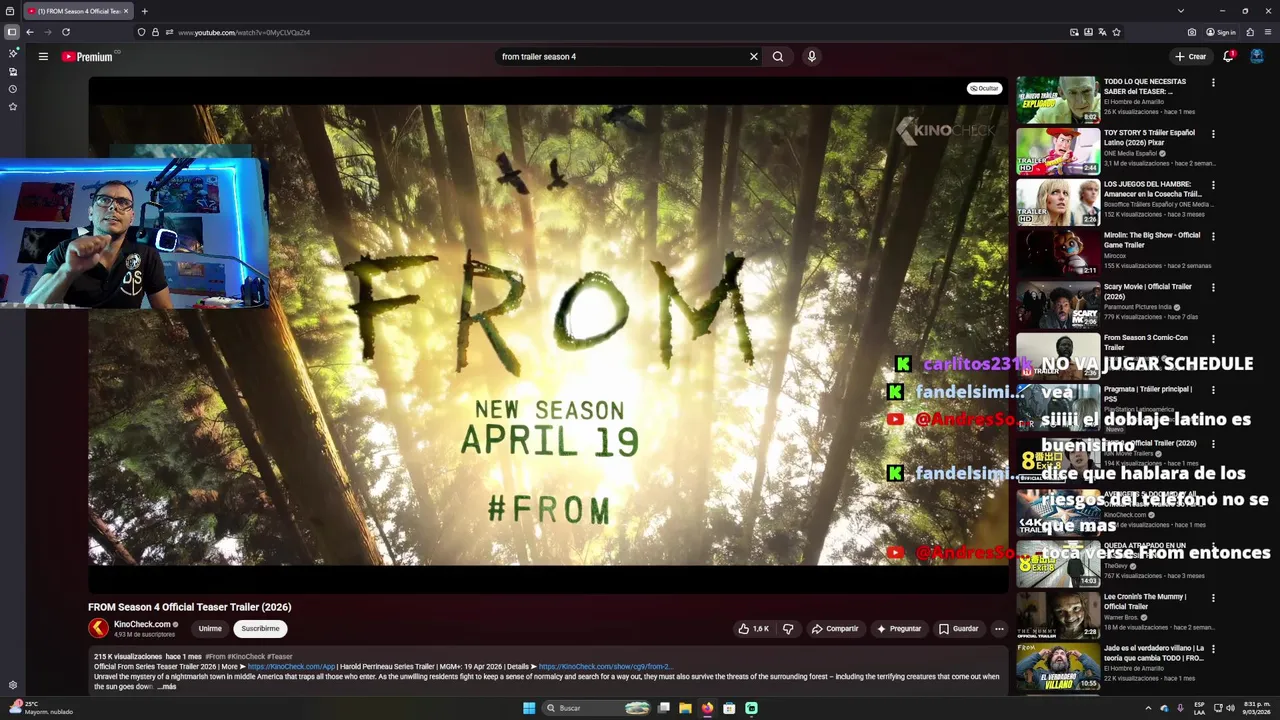
Task: Open the KinoCheck channel avatar
Action: [x=98, y=628]
